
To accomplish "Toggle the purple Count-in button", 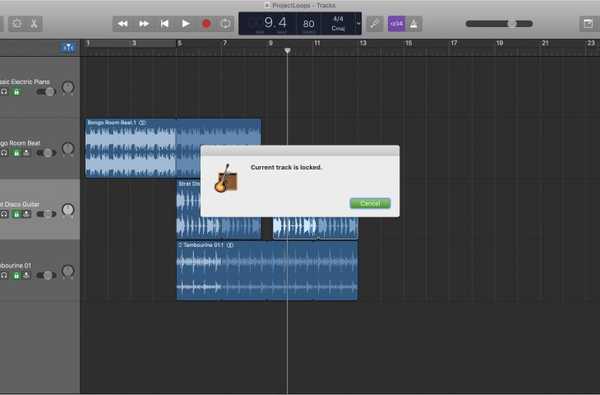I will pyautogui.click(x=396, y=24).
